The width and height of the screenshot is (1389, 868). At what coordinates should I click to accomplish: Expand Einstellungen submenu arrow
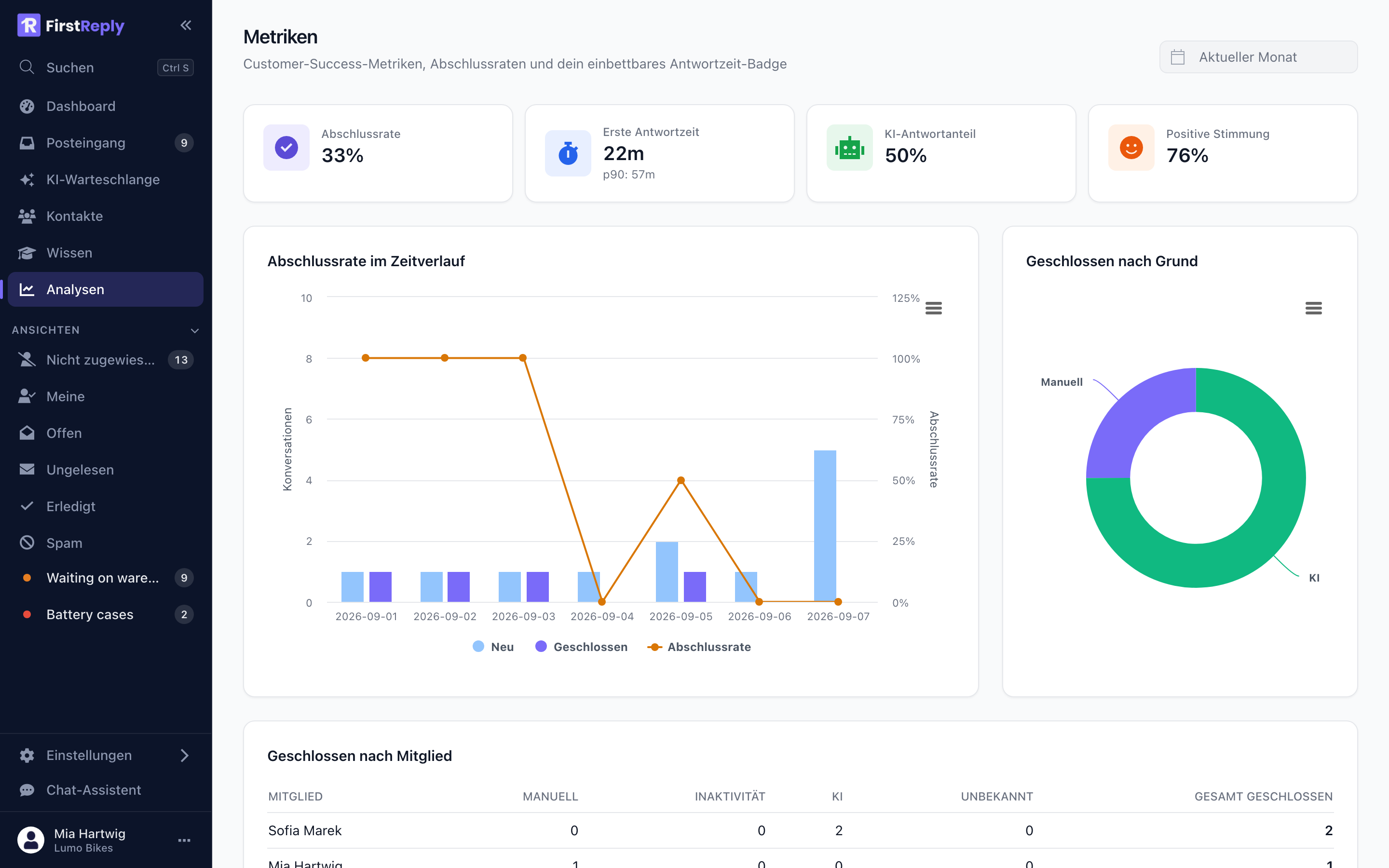tap(184, 756)
